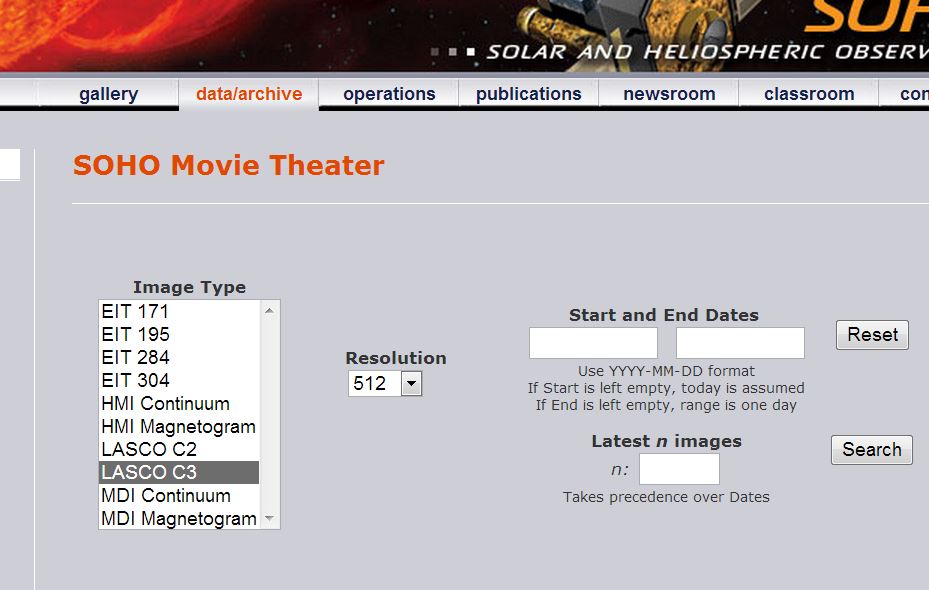This screenshot has width=929, height=590.
Task: Focus the Latest n images field
Action: point(680,469)
